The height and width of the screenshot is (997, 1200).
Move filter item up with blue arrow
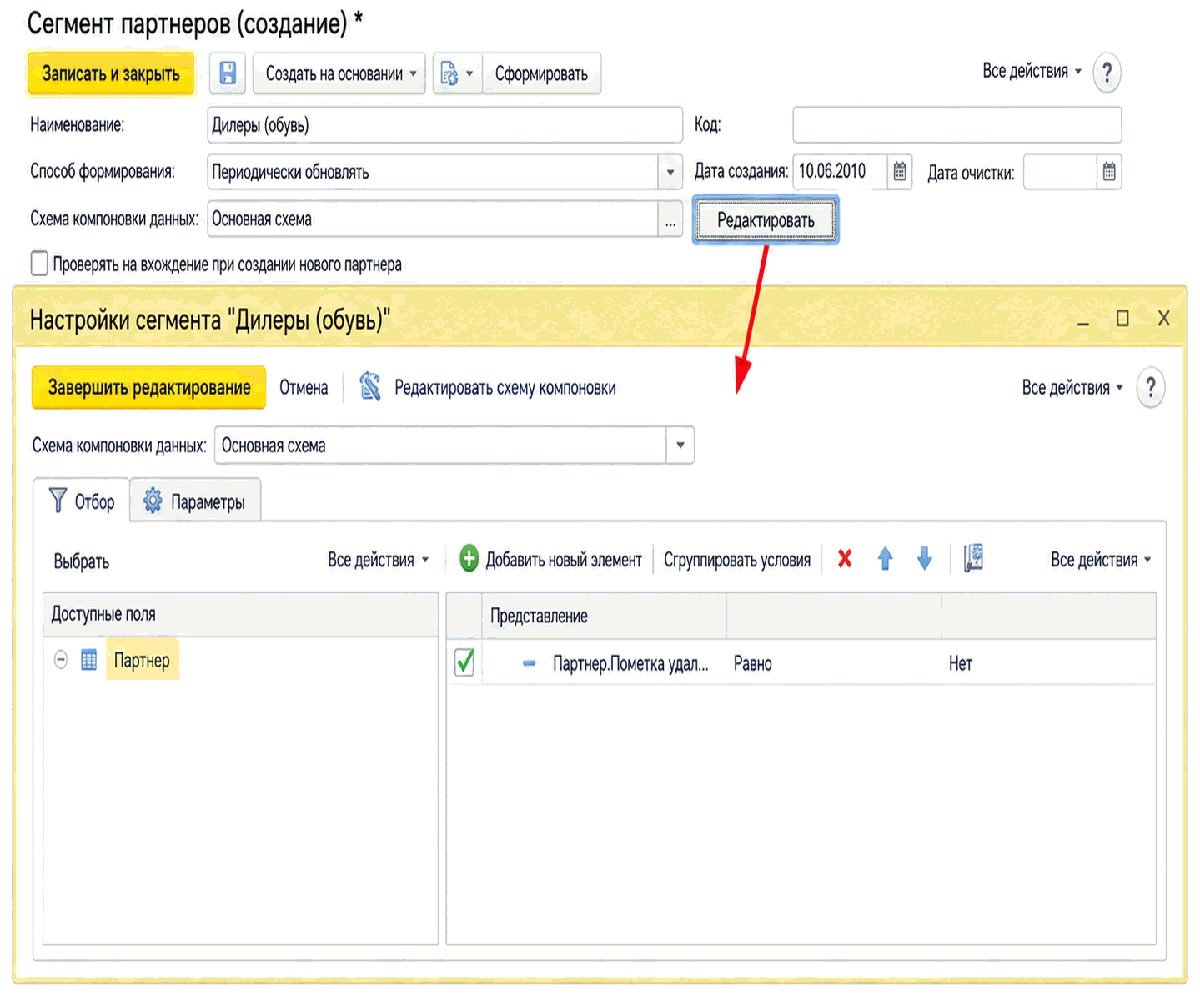click(885, 560)
